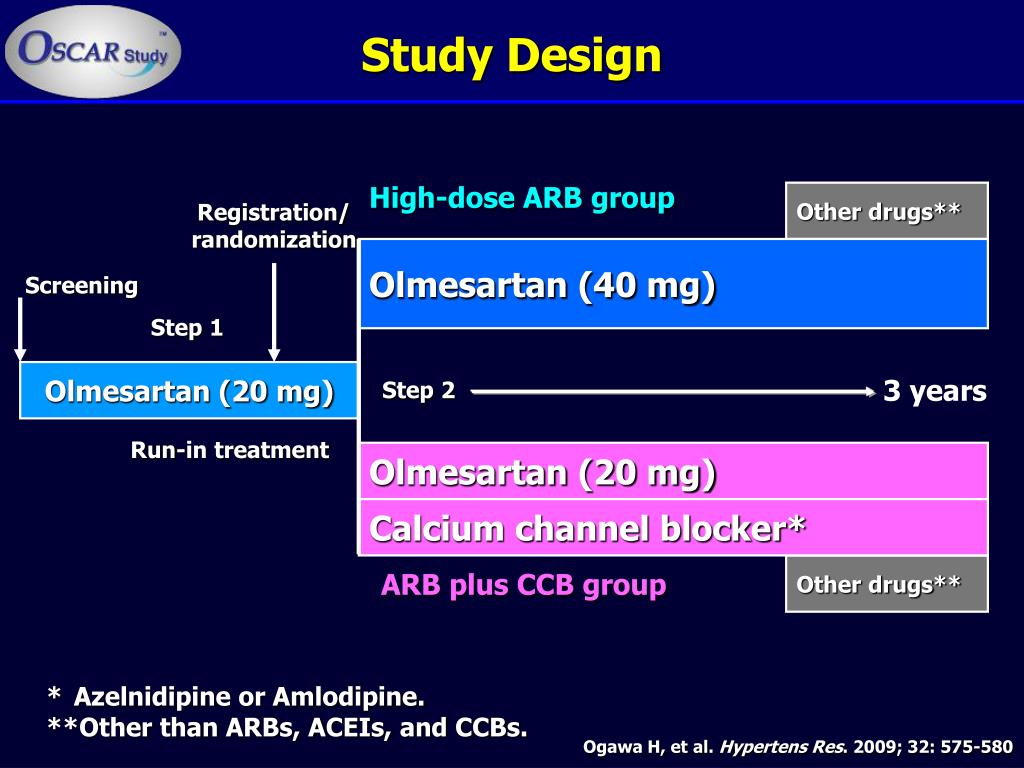
Task: Click the Screening label
Action: point(81,285)
